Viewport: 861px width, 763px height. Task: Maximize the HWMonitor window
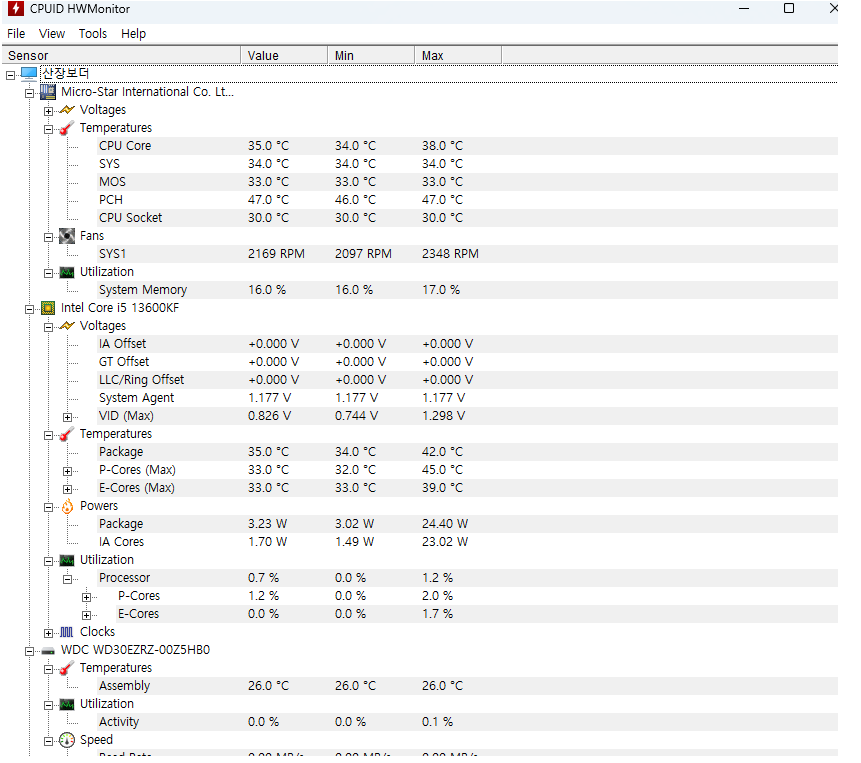pos(789,8)
